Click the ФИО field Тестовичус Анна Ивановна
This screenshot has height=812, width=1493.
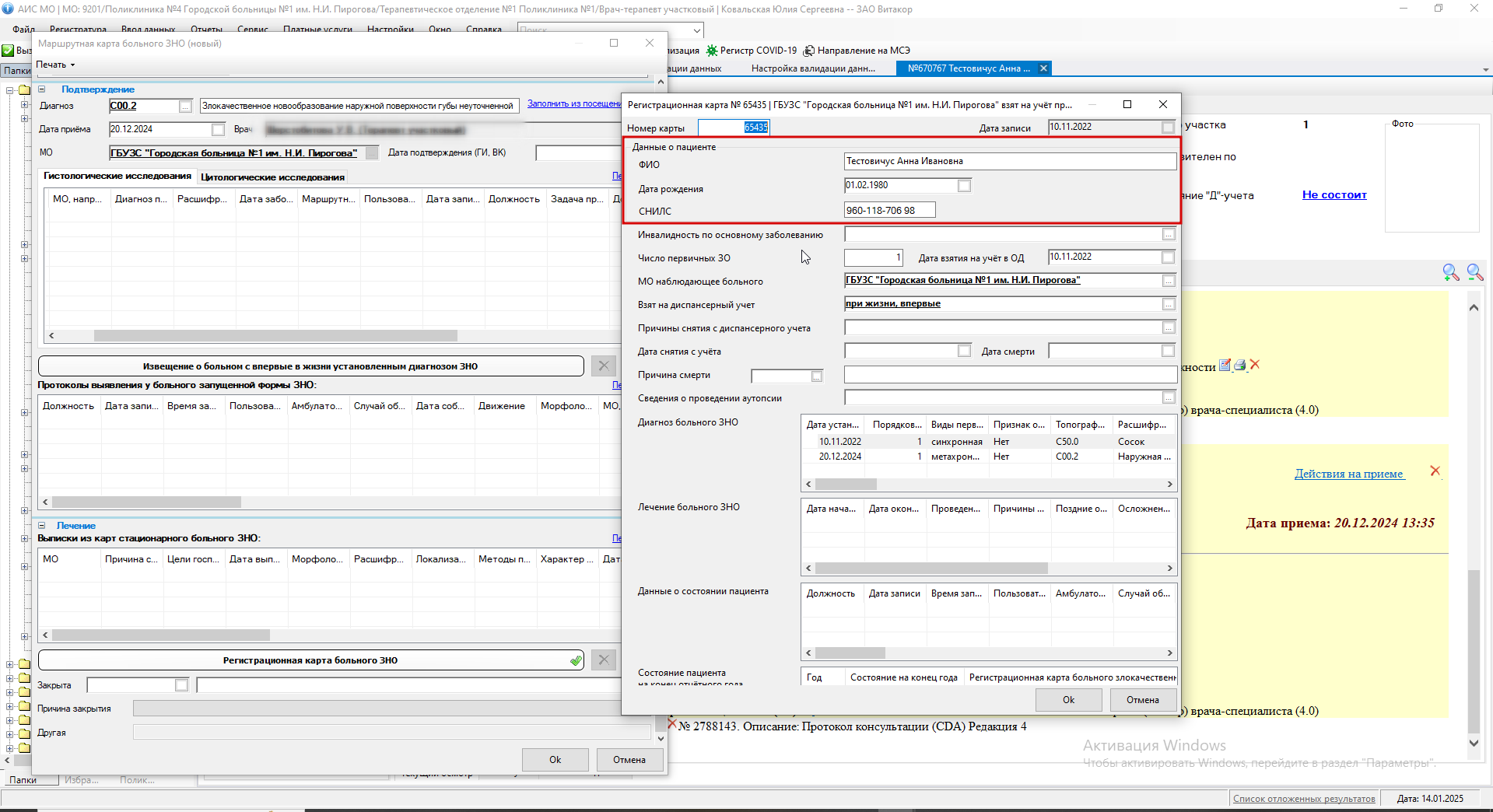[1010, 162]
